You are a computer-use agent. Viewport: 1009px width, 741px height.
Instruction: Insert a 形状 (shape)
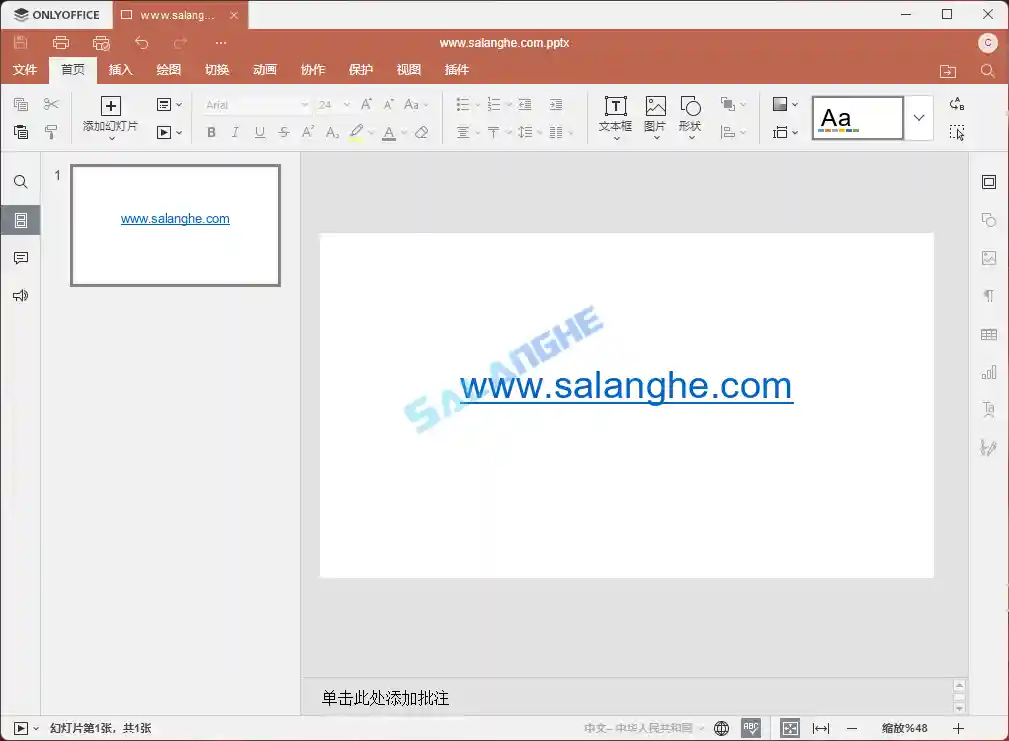coord(690,116)
